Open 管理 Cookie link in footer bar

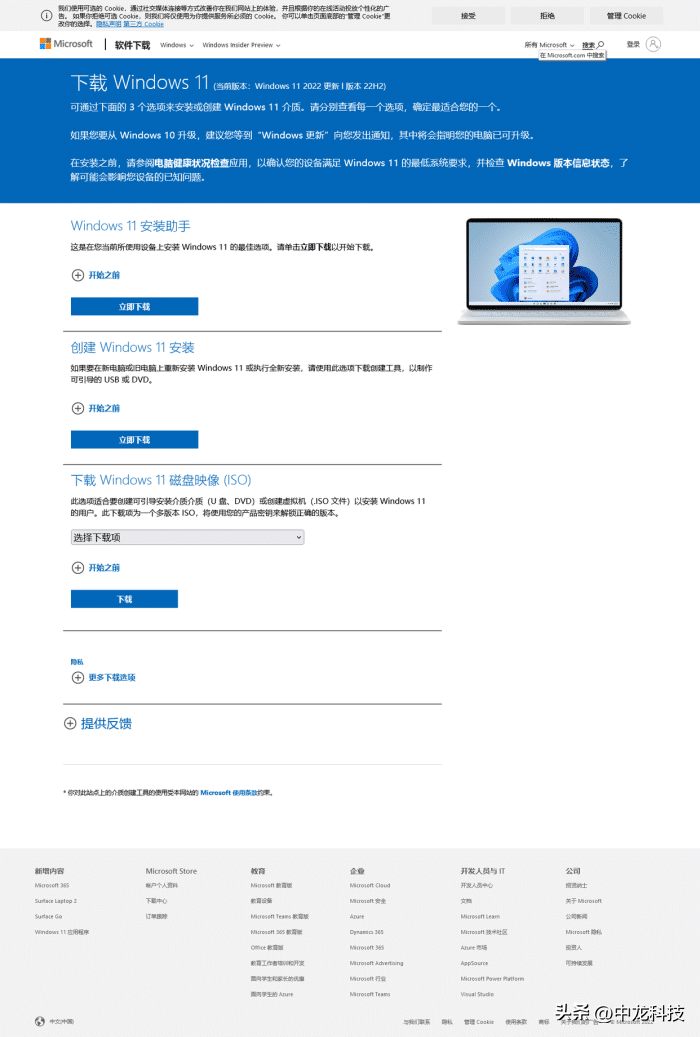[478, 1022]
